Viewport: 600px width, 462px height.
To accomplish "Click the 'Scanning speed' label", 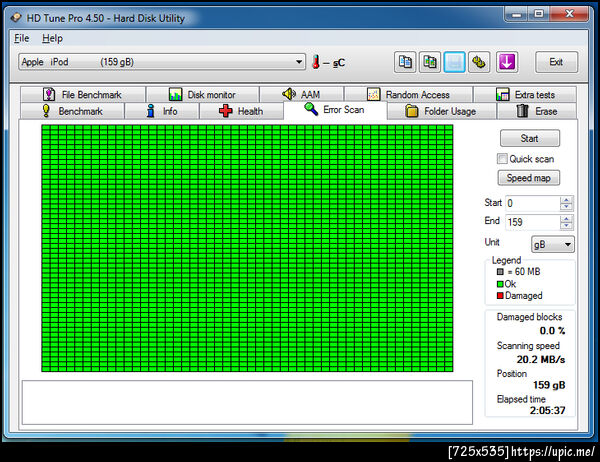I will click(528, 346).
